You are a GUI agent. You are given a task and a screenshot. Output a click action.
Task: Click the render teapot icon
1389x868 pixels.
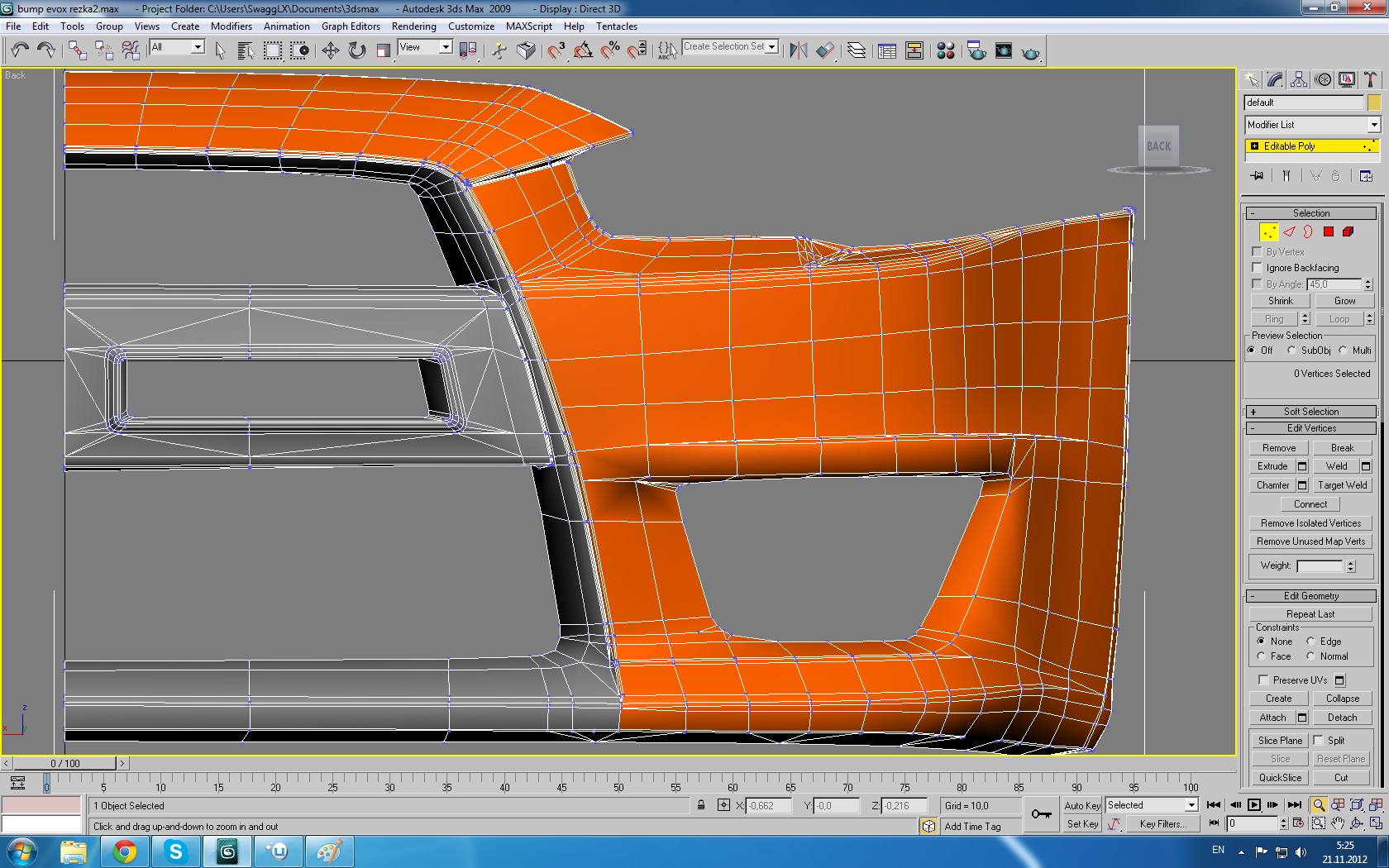(x=1030, y=52)
